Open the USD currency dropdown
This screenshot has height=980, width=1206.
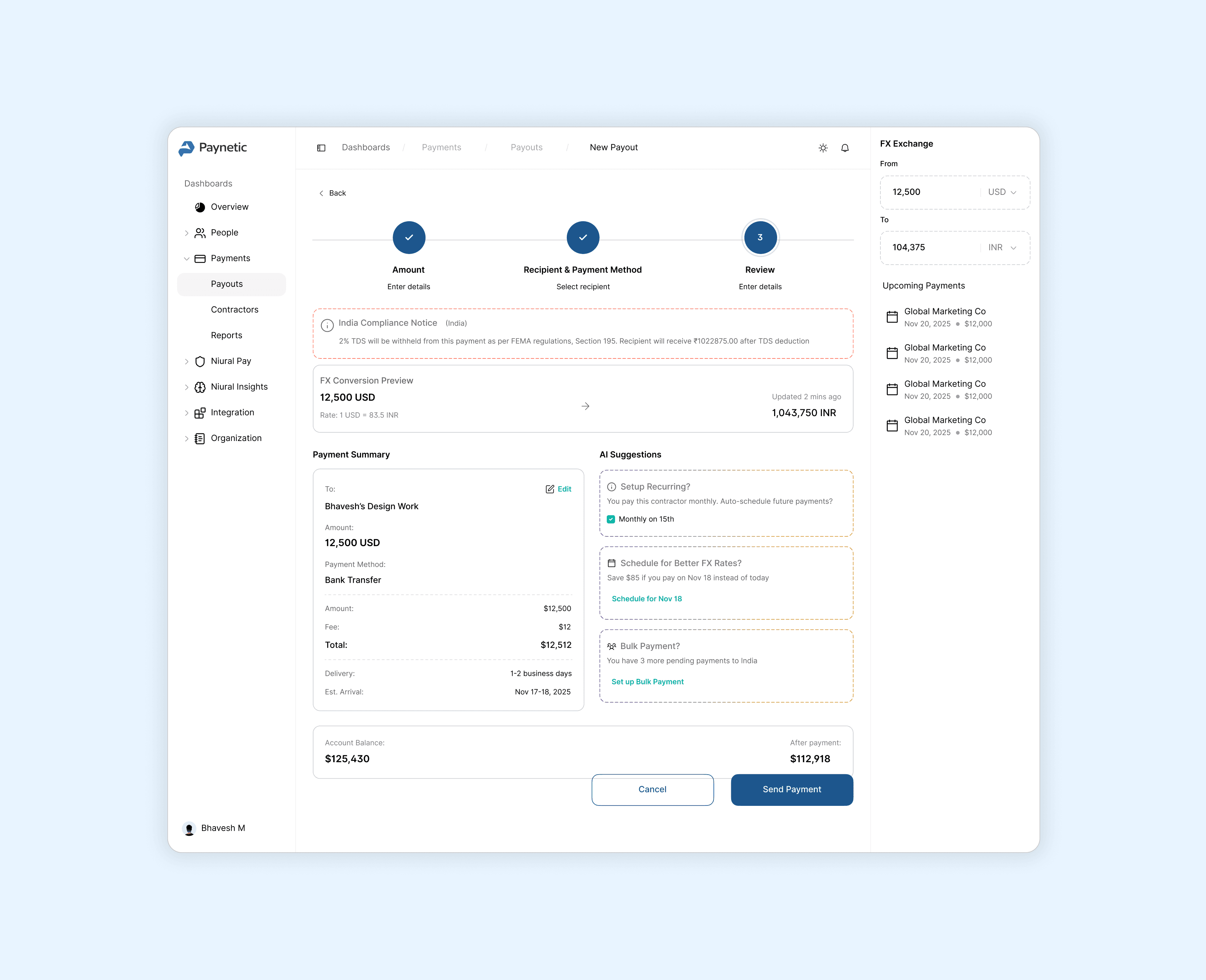pos(1002,193)
